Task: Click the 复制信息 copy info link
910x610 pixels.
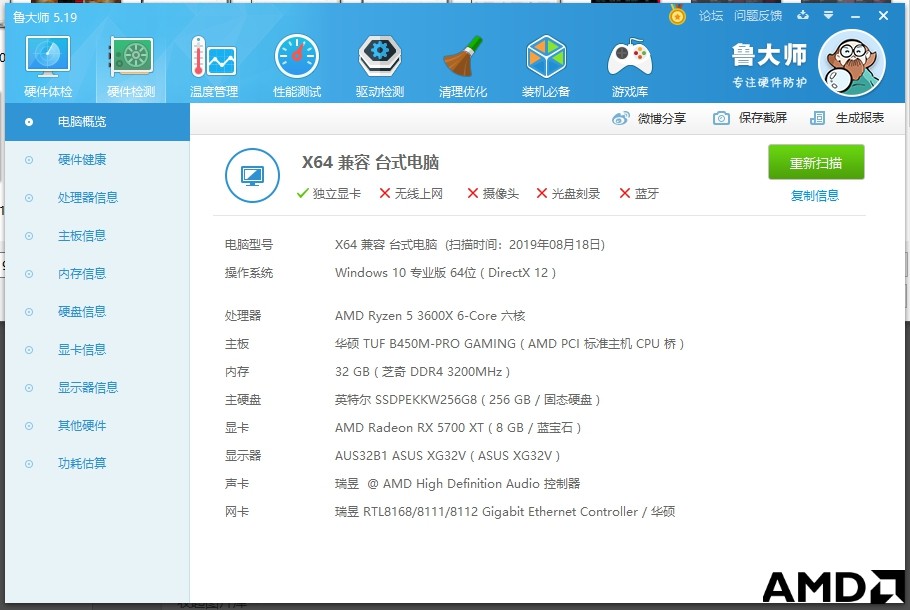Action: click(x=815, y=196)
